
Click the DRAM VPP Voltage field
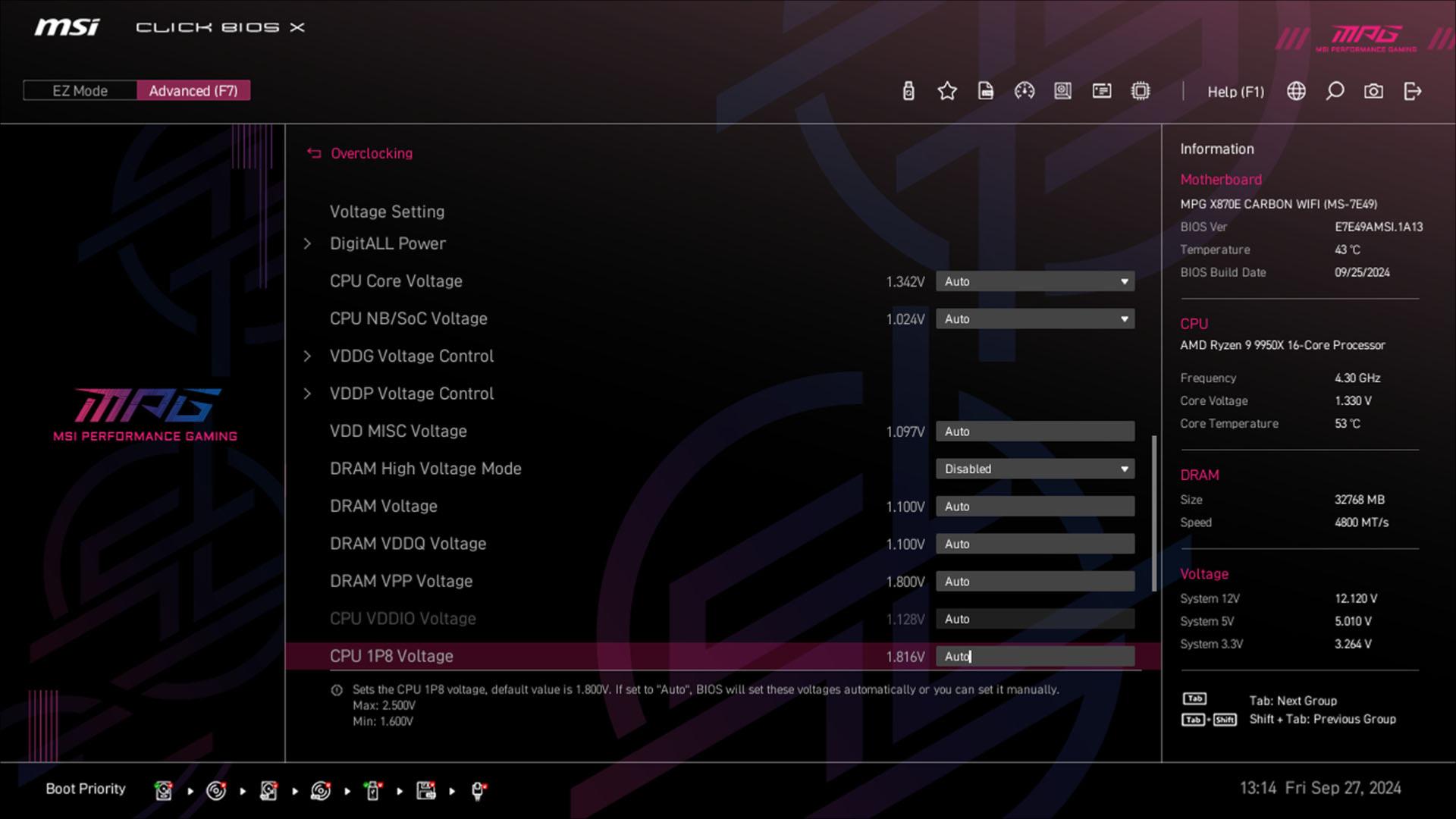coord(1035,582)
